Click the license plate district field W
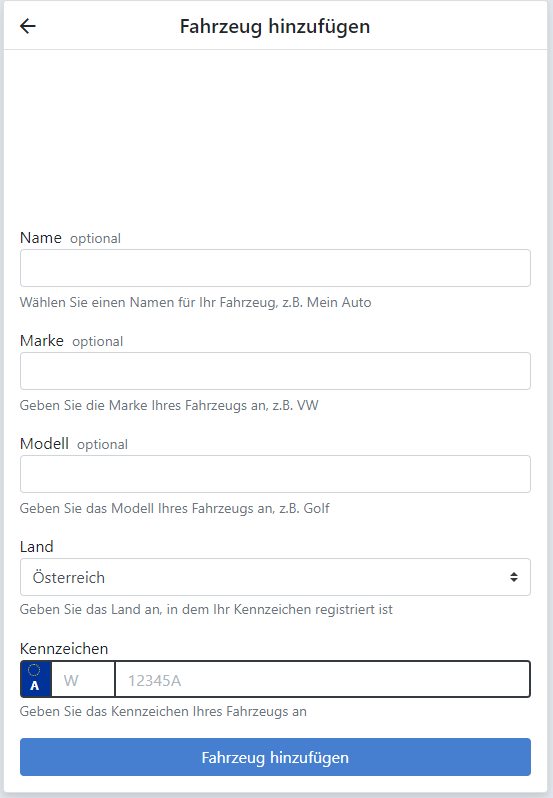Image resolution: width=553 pixels, height=798 pixels. [x=83, y=679]
